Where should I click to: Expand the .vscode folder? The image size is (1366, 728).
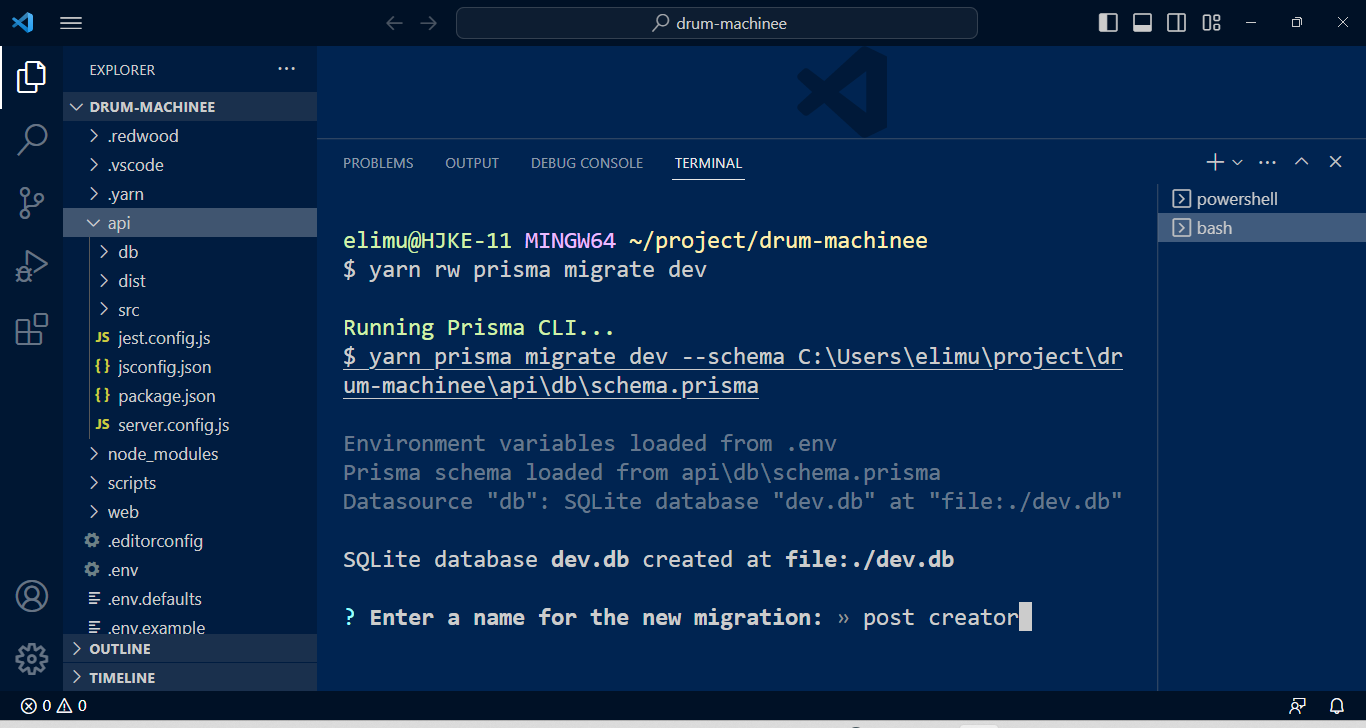pos(190,165)
